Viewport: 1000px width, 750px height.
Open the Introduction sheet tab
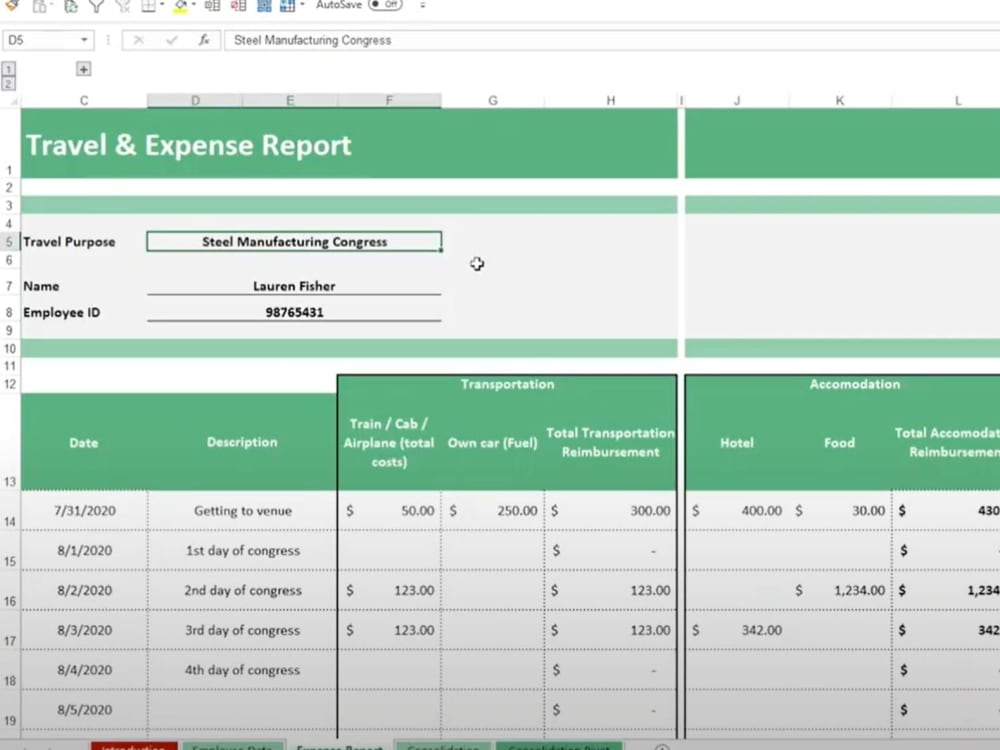[x=133, y=747]
